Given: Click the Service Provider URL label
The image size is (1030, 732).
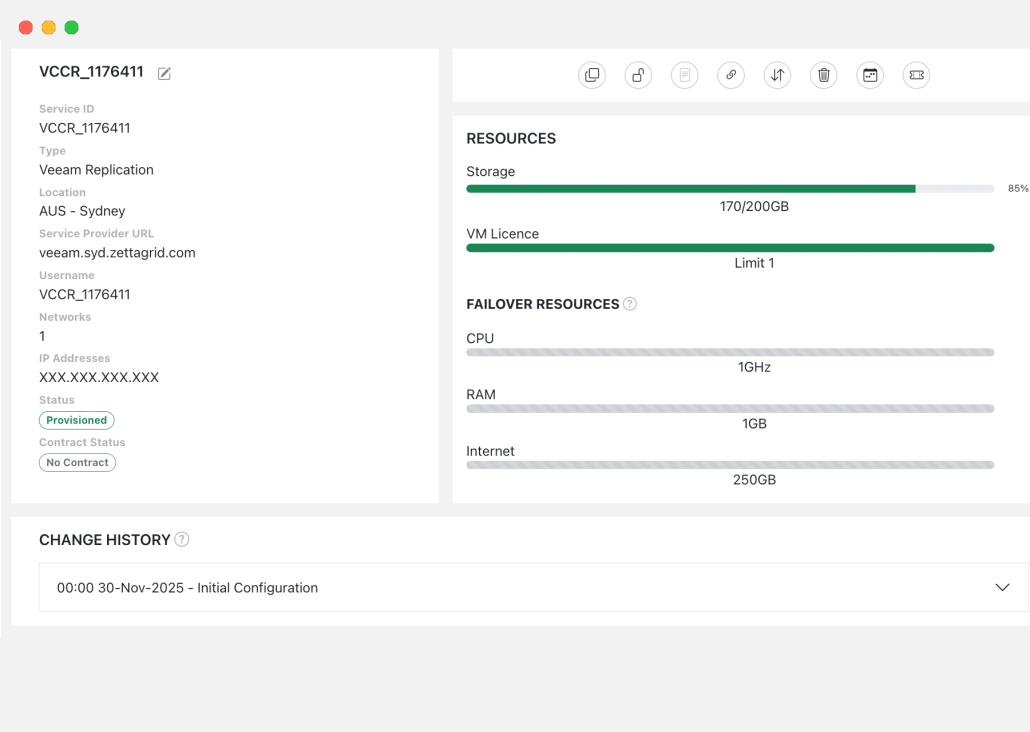Looking at the screenshot, I should [97, 234].
